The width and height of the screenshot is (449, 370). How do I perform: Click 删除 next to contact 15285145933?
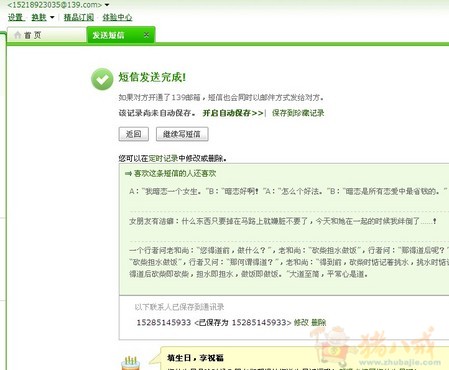click(x=318, y=322)
